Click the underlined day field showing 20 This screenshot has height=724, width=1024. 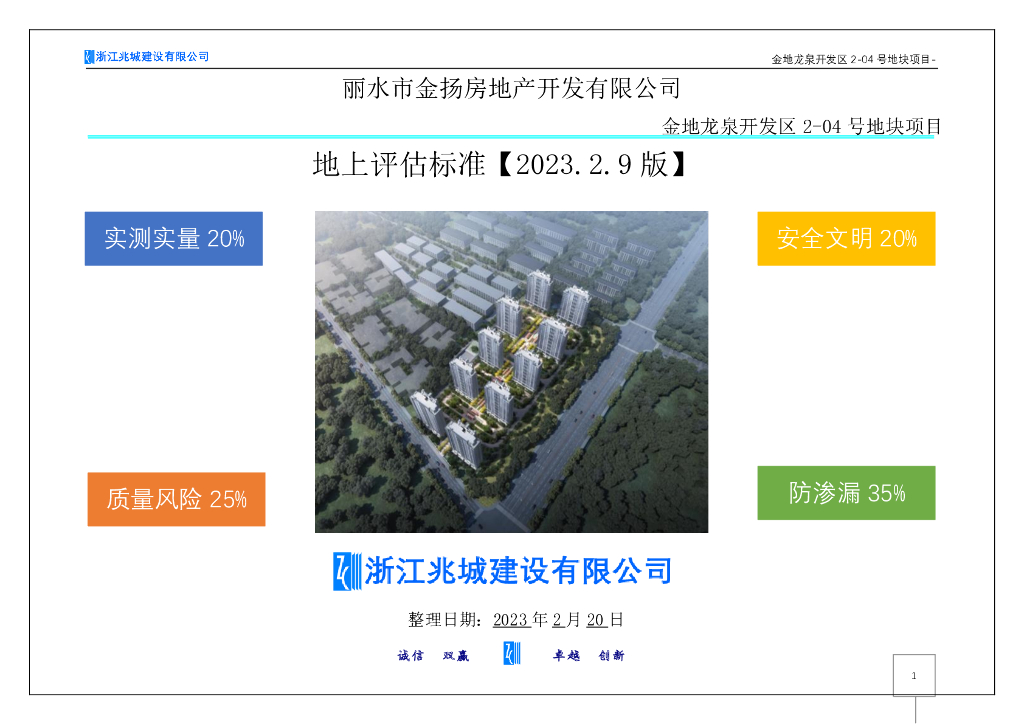tap(597, 619)
